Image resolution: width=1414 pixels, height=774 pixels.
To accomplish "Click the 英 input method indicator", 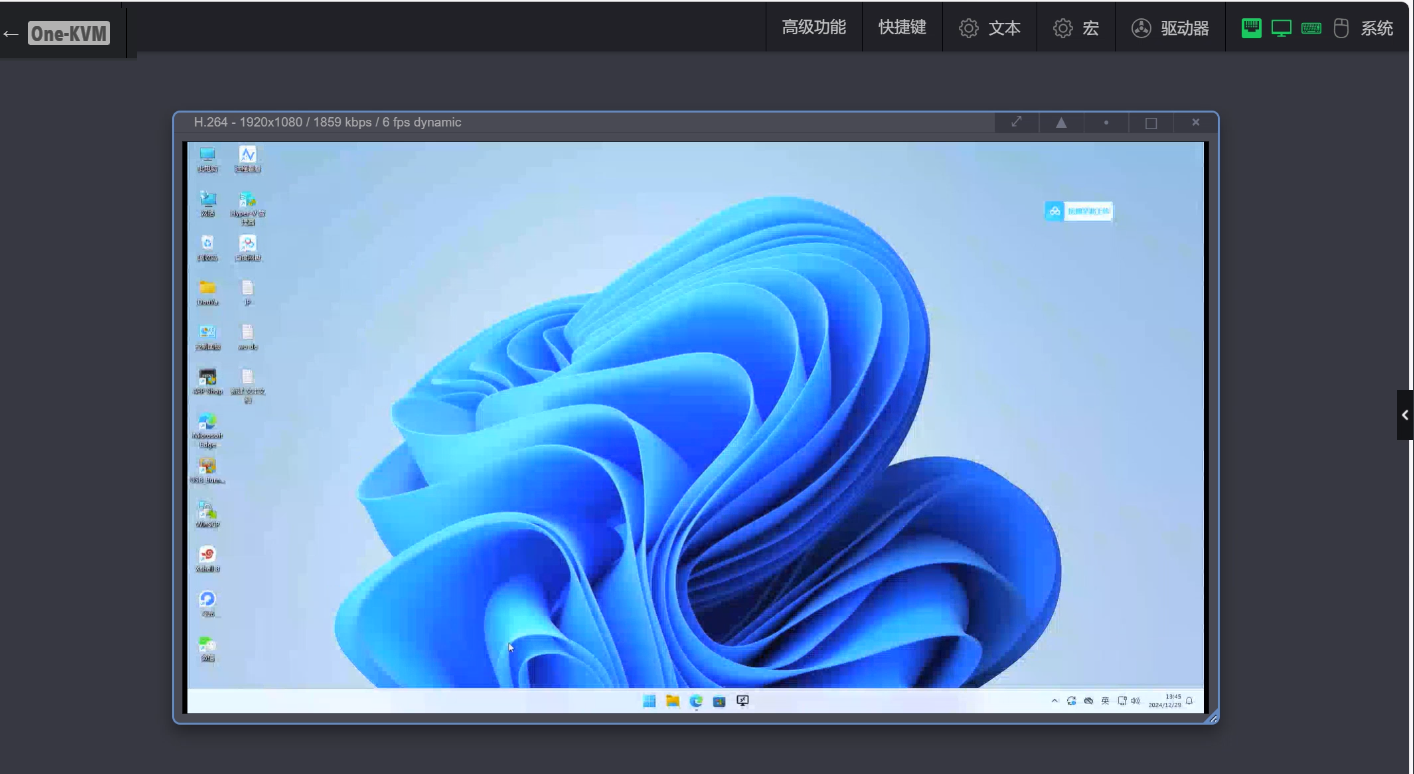I will [x=1105, y=701].
